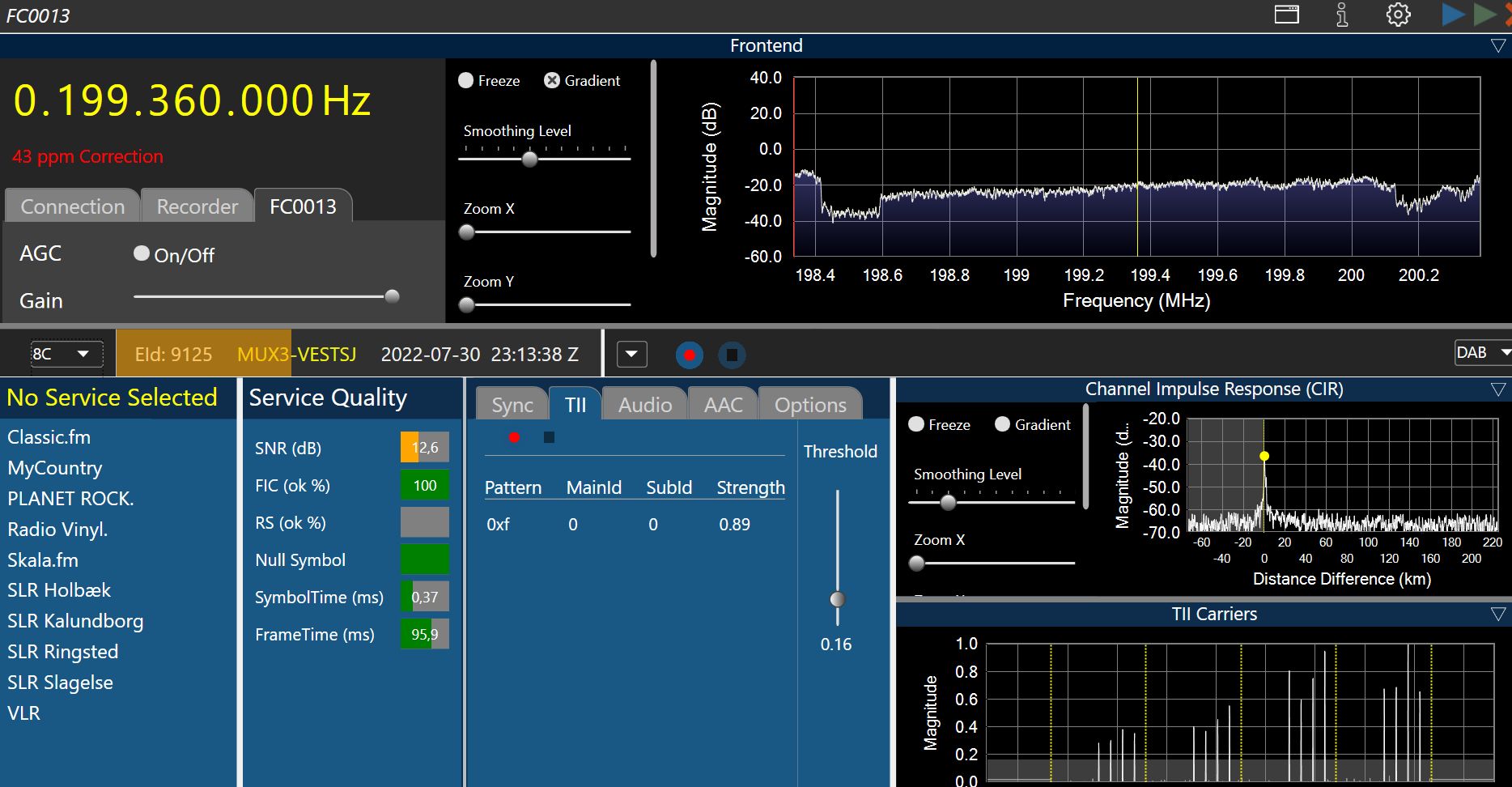Click the tuned frequency display 0.199.360.000 Hz
Image resolution: width=1512 pixels, height=787 pixels.
coord(192,101)
